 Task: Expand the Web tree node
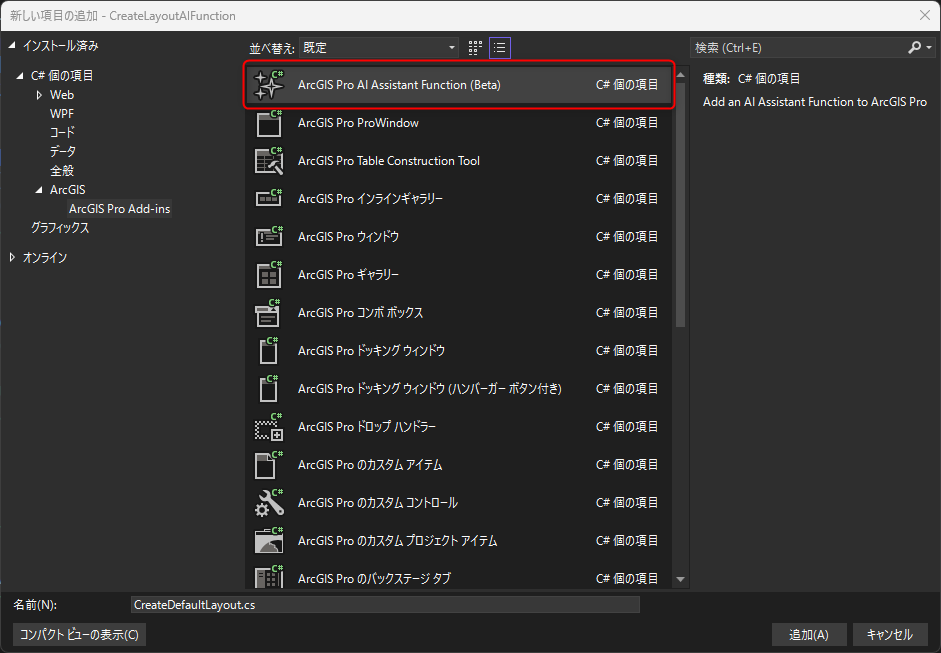tap(40, 95)
